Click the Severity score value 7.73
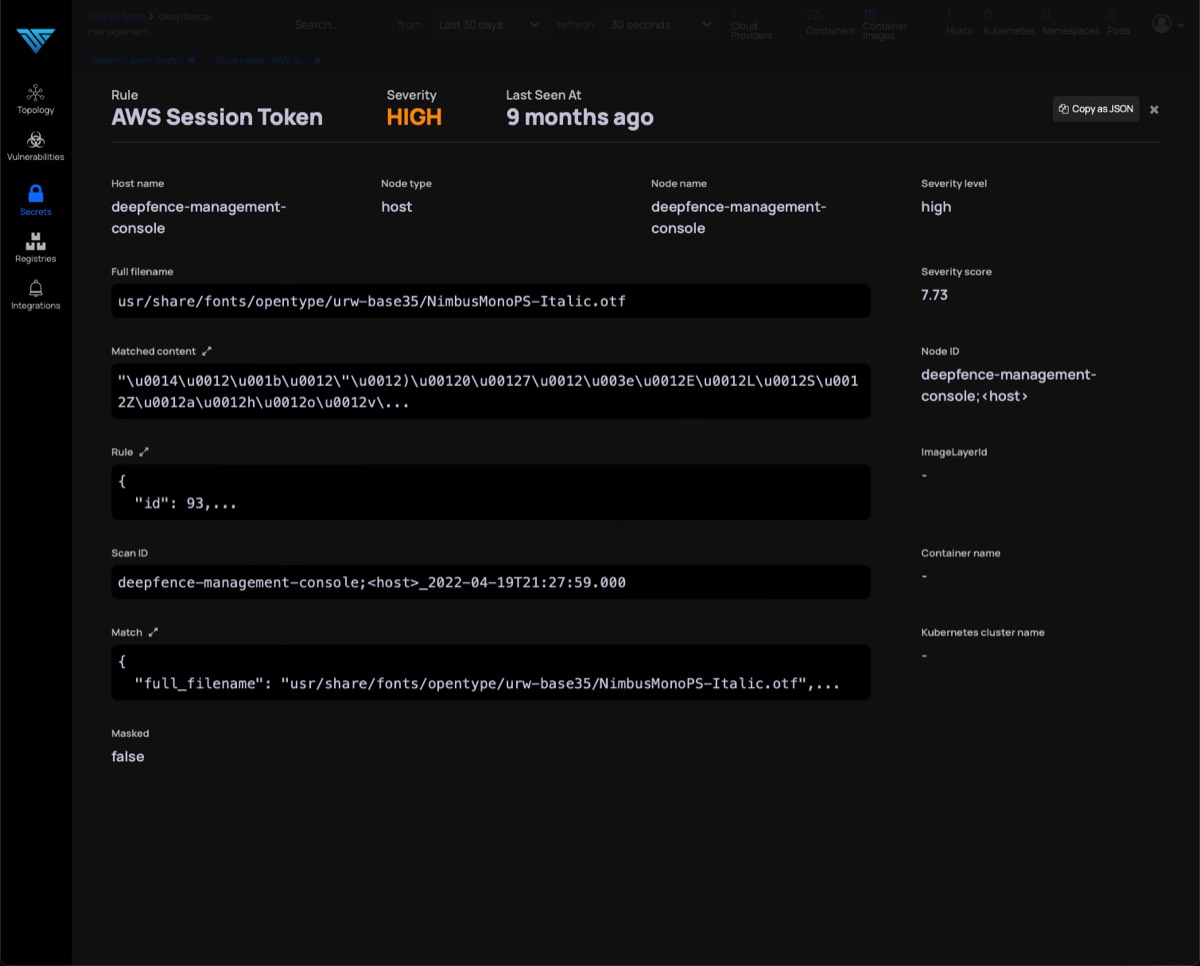 pos(934,295)
